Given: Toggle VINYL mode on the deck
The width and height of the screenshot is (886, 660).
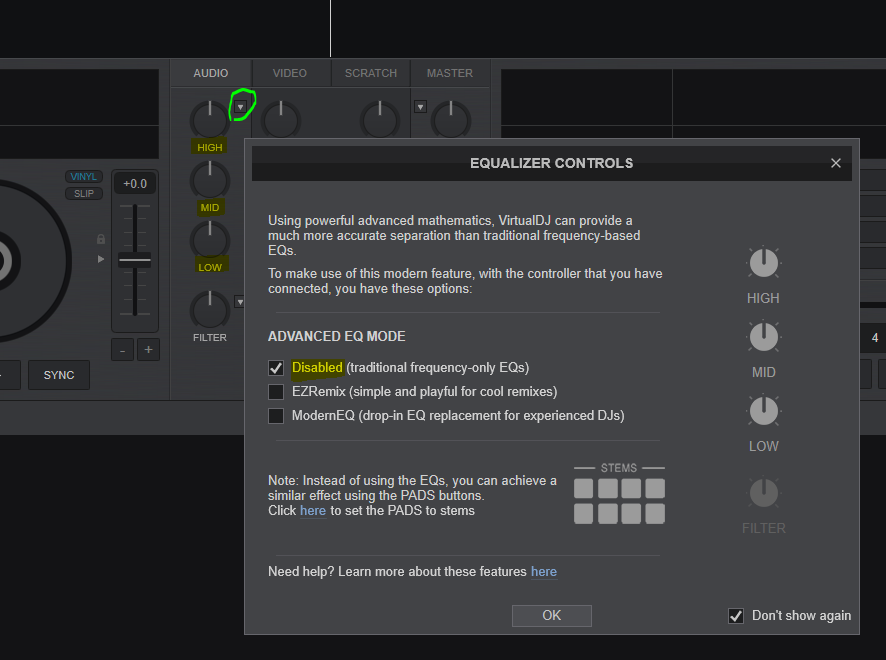Looking at the screenshot, I should point(84,176).
